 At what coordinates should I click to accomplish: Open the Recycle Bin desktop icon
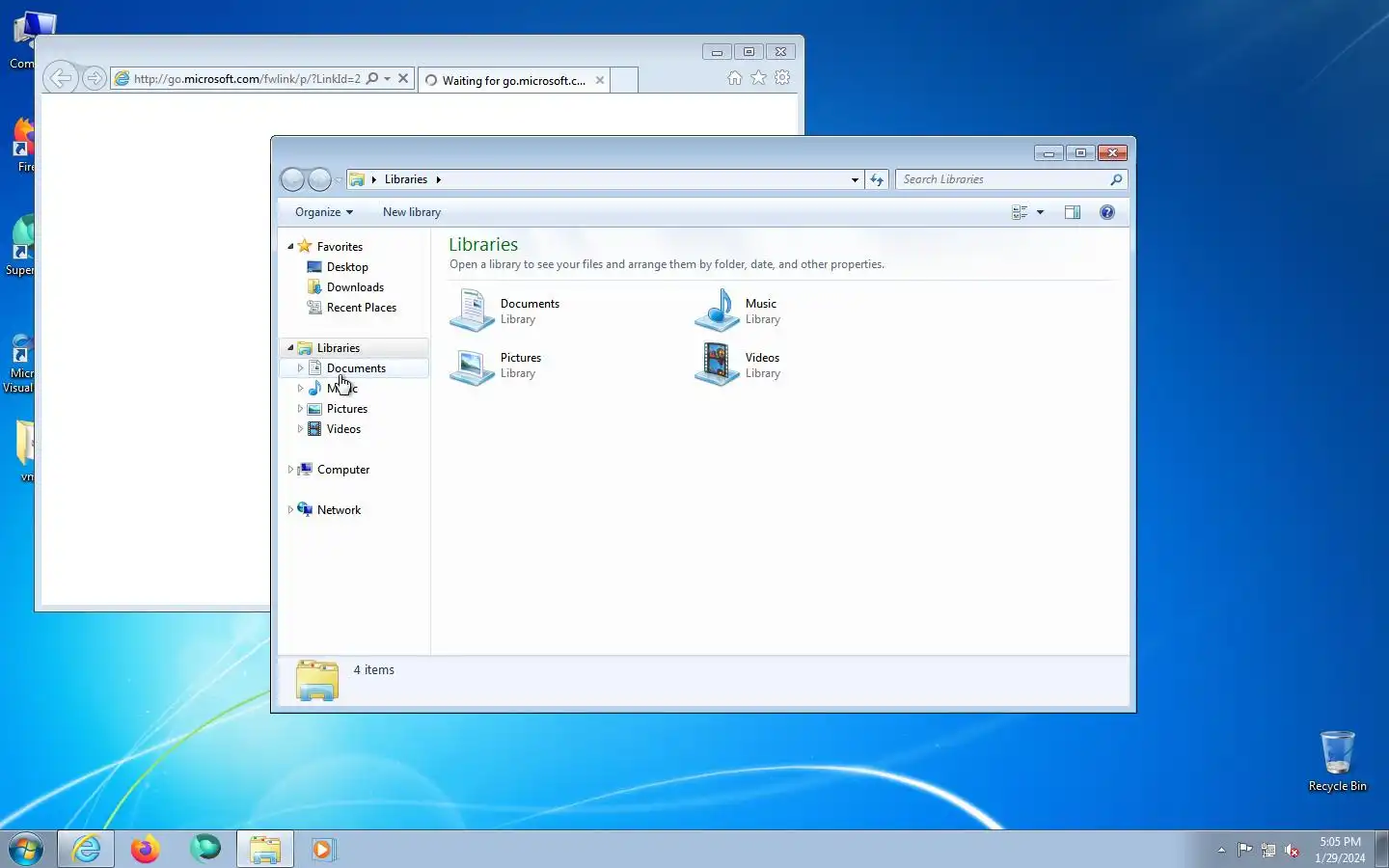click(1338, 761)
